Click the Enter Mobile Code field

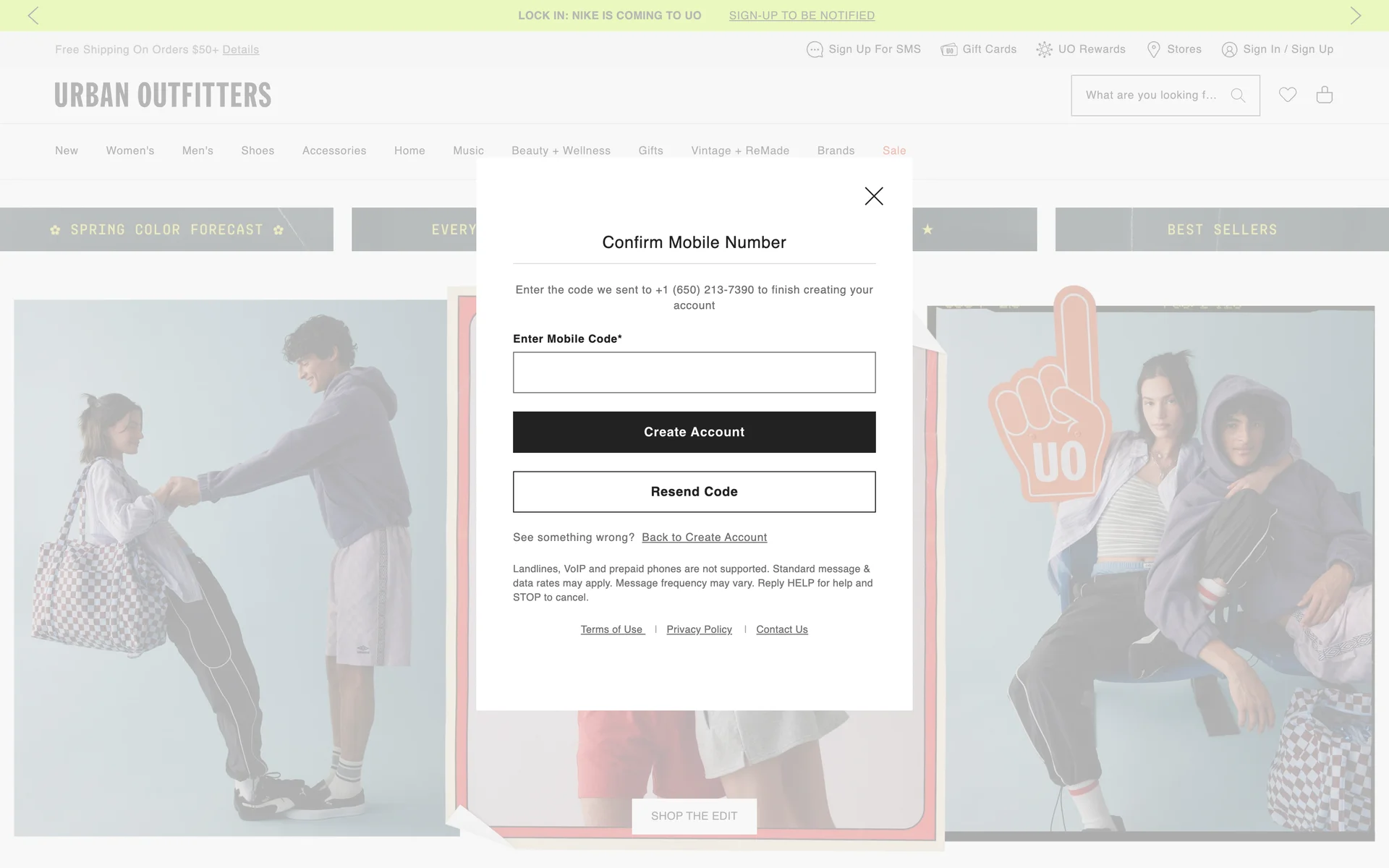pos(694,373)
